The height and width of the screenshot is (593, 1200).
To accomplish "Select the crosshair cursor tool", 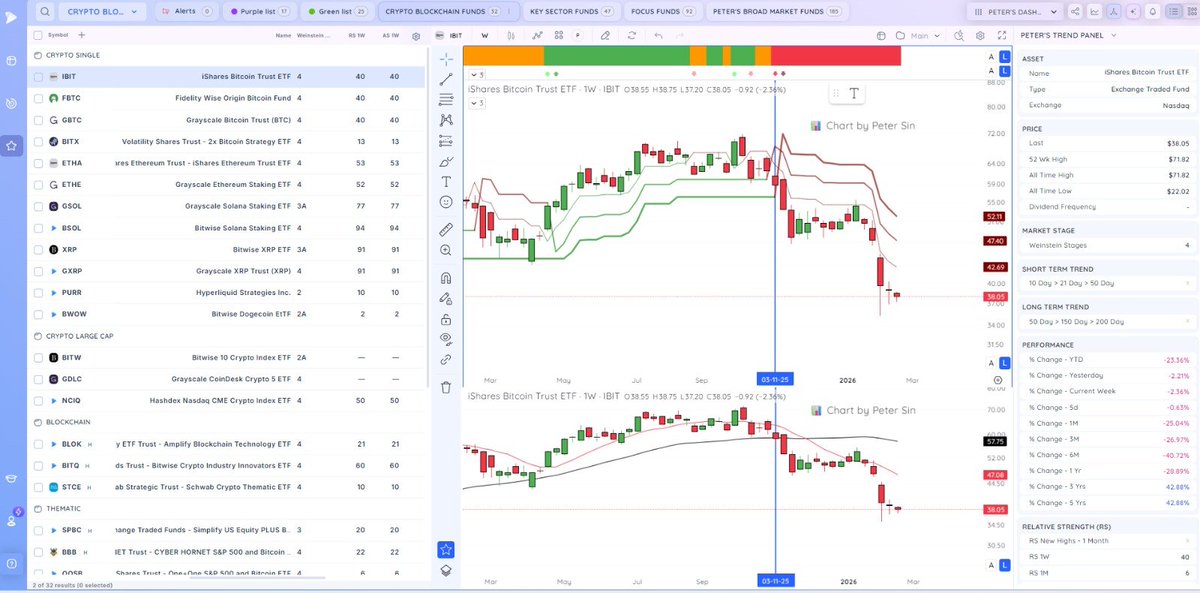I will point(446,59).
